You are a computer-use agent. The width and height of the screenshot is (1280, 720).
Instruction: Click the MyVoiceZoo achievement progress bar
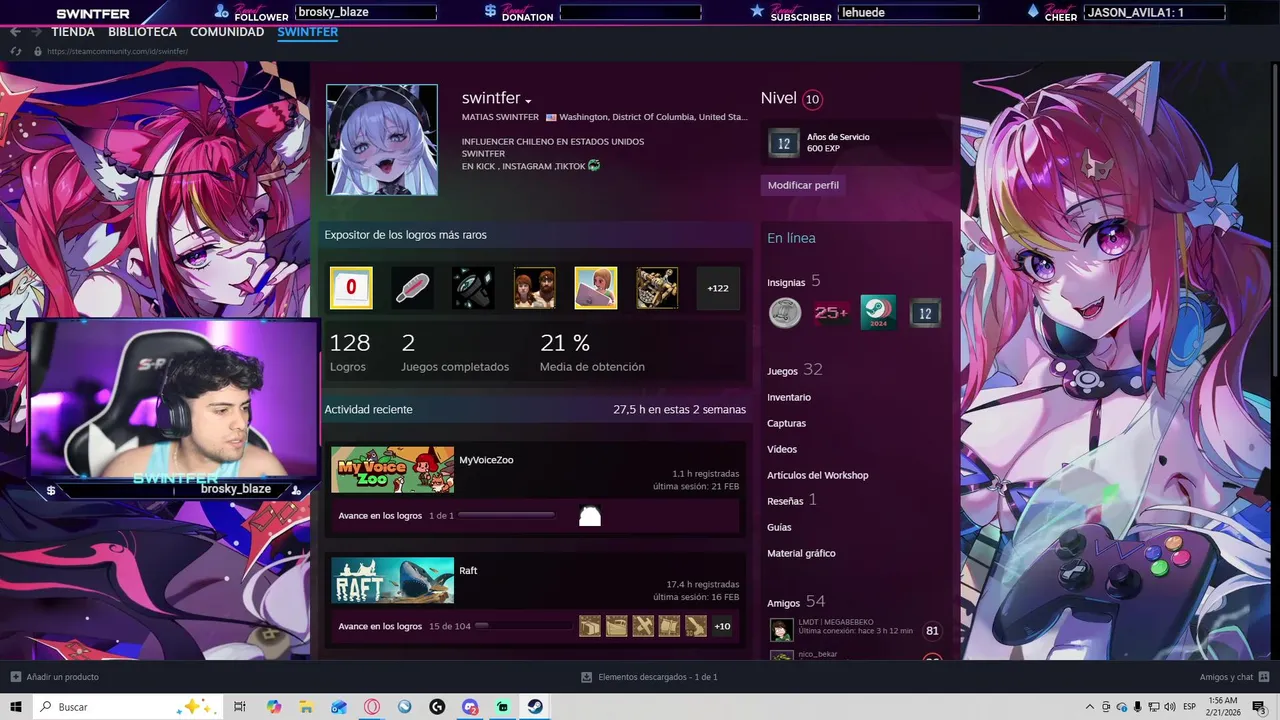point(506,516)
